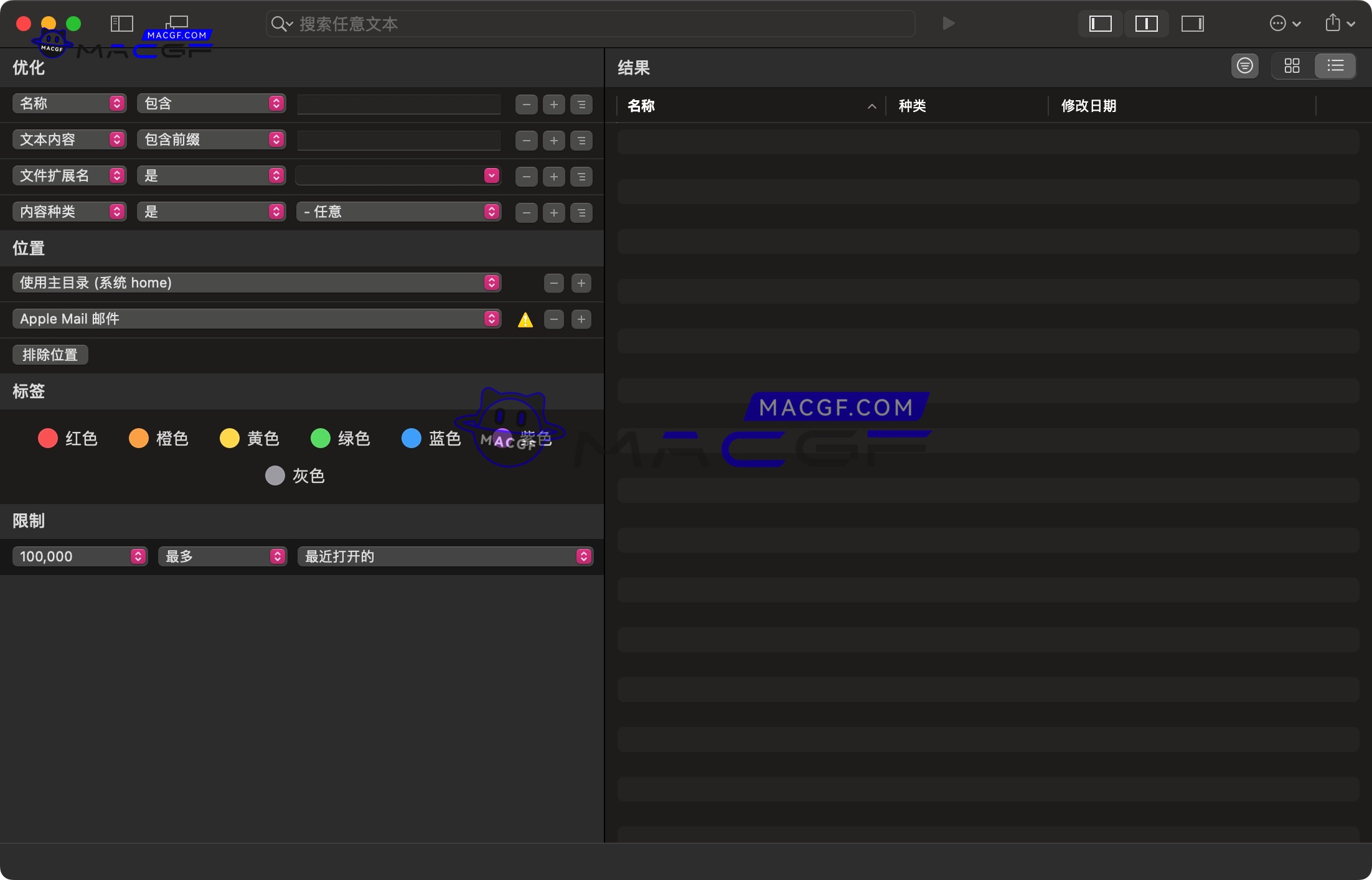The width and height of the screenshot is (1372, 880).
Task: Click the detached window icon beside the sidebar toggle
Action: (177, 23)
